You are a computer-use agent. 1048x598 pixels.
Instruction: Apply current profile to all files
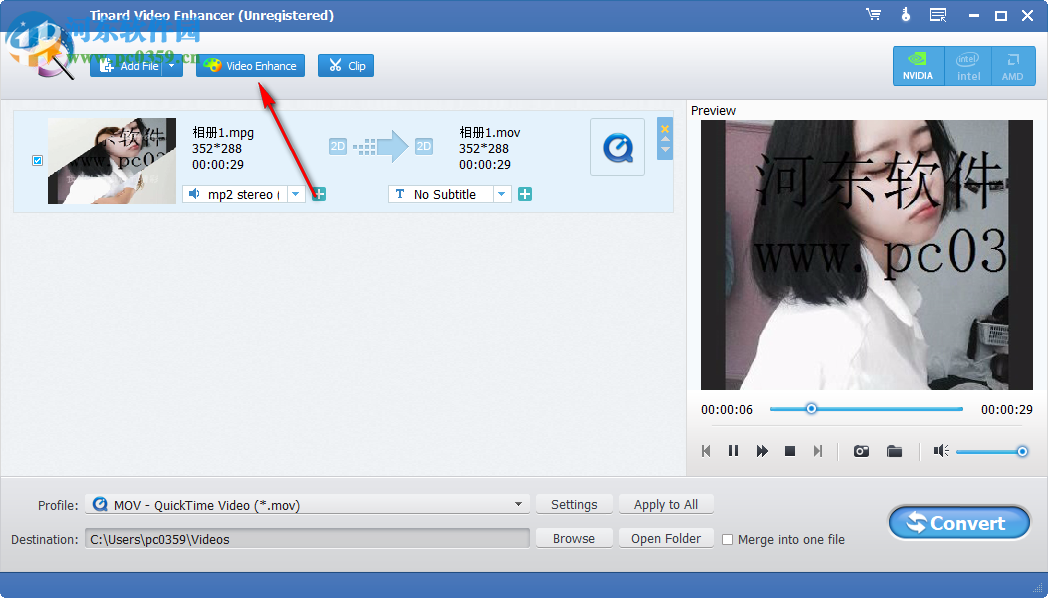point(666,504)
